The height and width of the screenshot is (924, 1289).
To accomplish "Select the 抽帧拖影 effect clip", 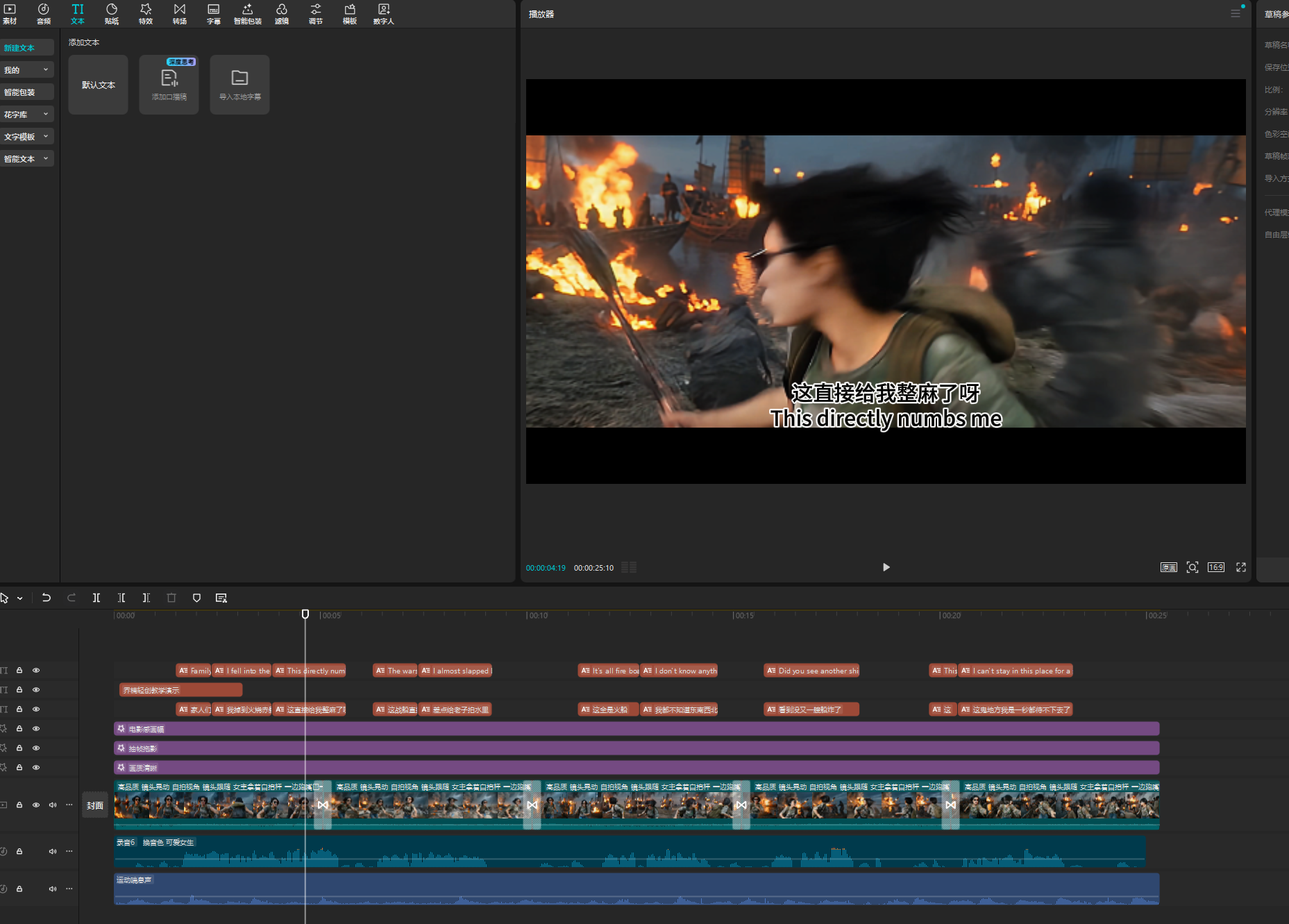I will [637, 748].
